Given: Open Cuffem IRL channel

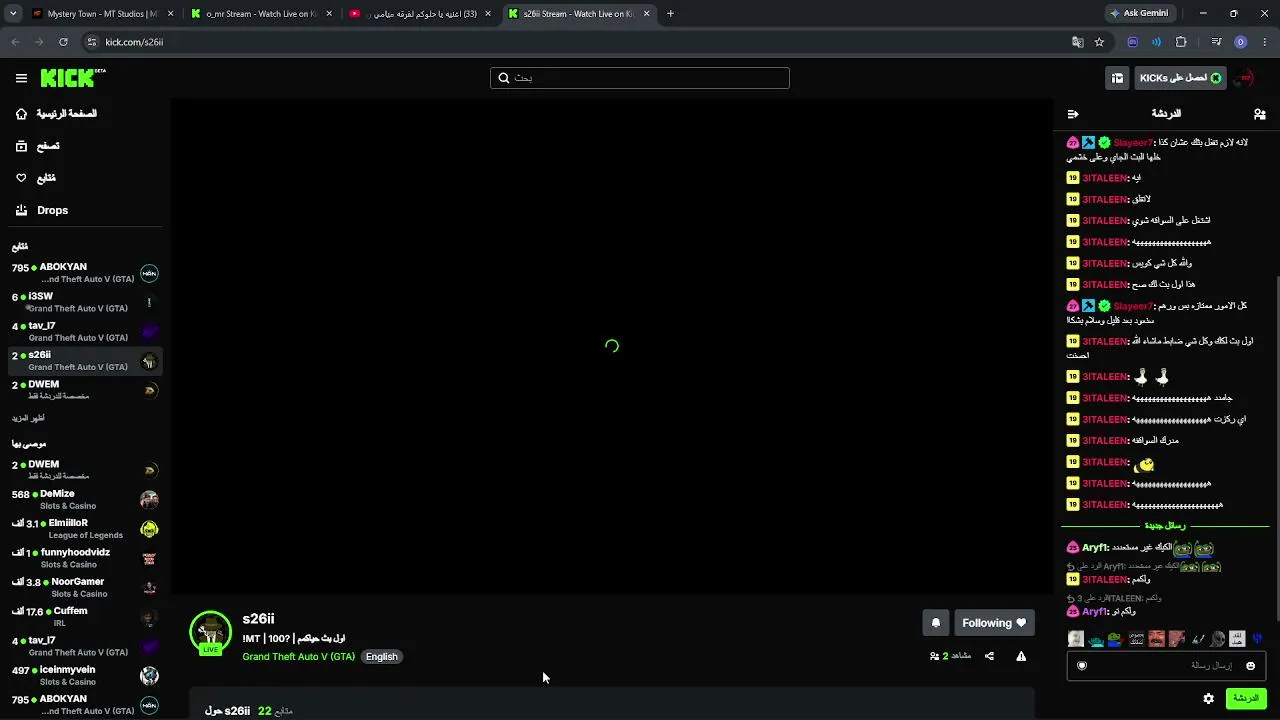Looking at the screenshot, I should pos(85,617).
